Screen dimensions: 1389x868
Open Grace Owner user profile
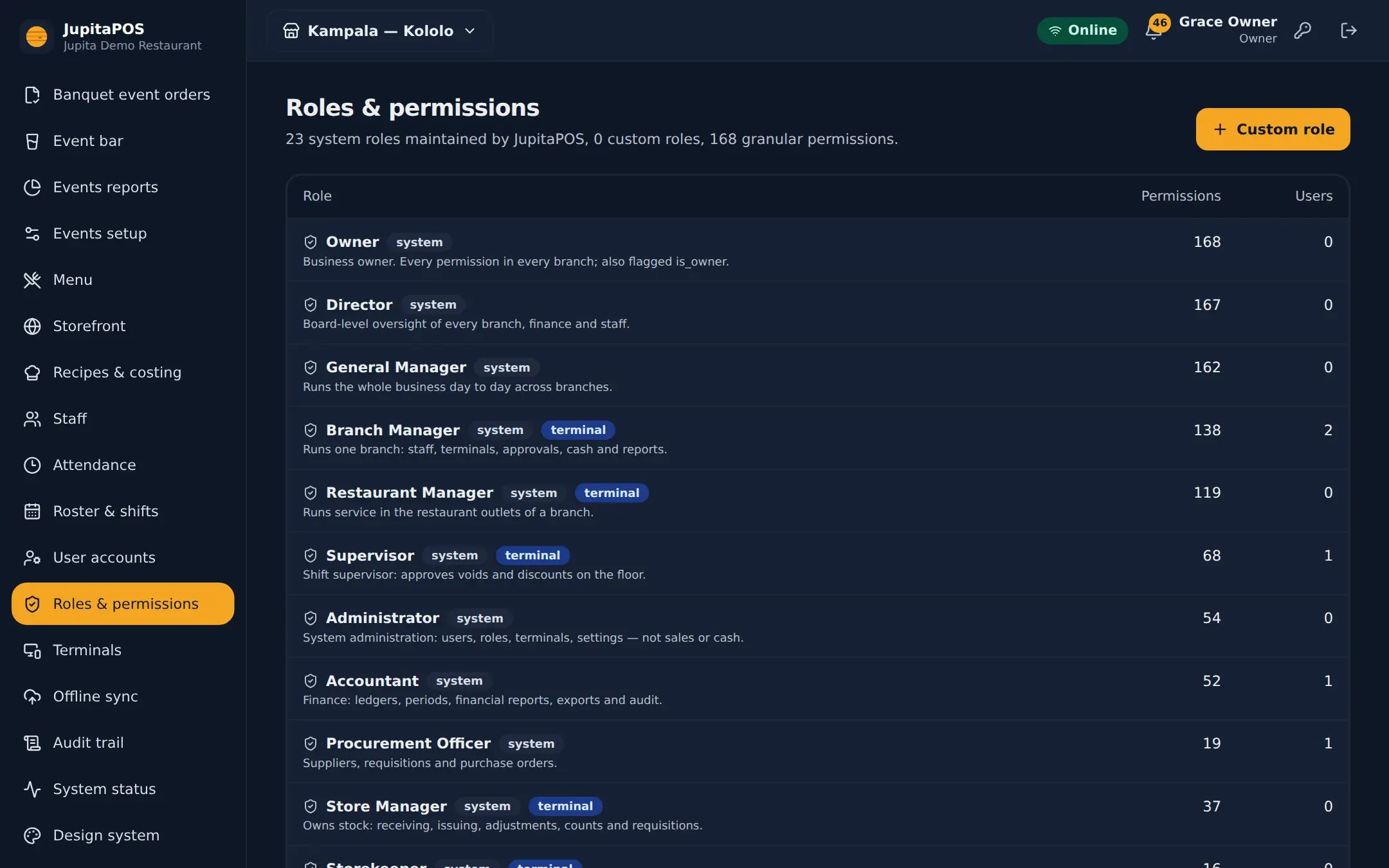1228,30
